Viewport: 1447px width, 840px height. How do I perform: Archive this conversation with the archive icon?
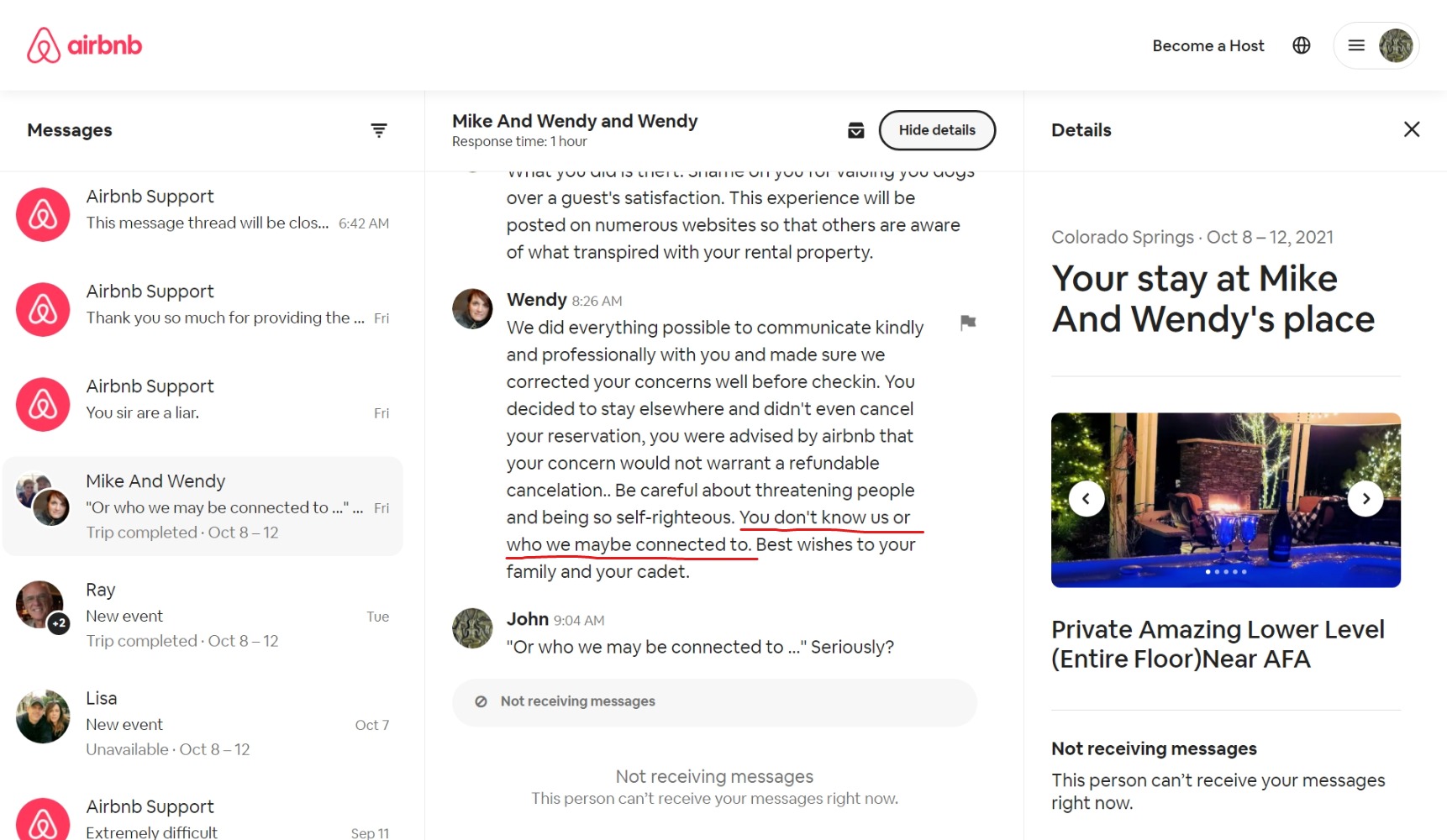pyautogui.click(x=855, y=130)
